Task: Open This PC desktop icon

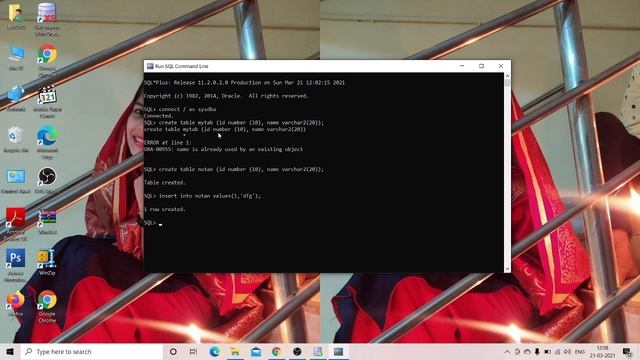Action: pyautogui.click(x=16, y=58)
